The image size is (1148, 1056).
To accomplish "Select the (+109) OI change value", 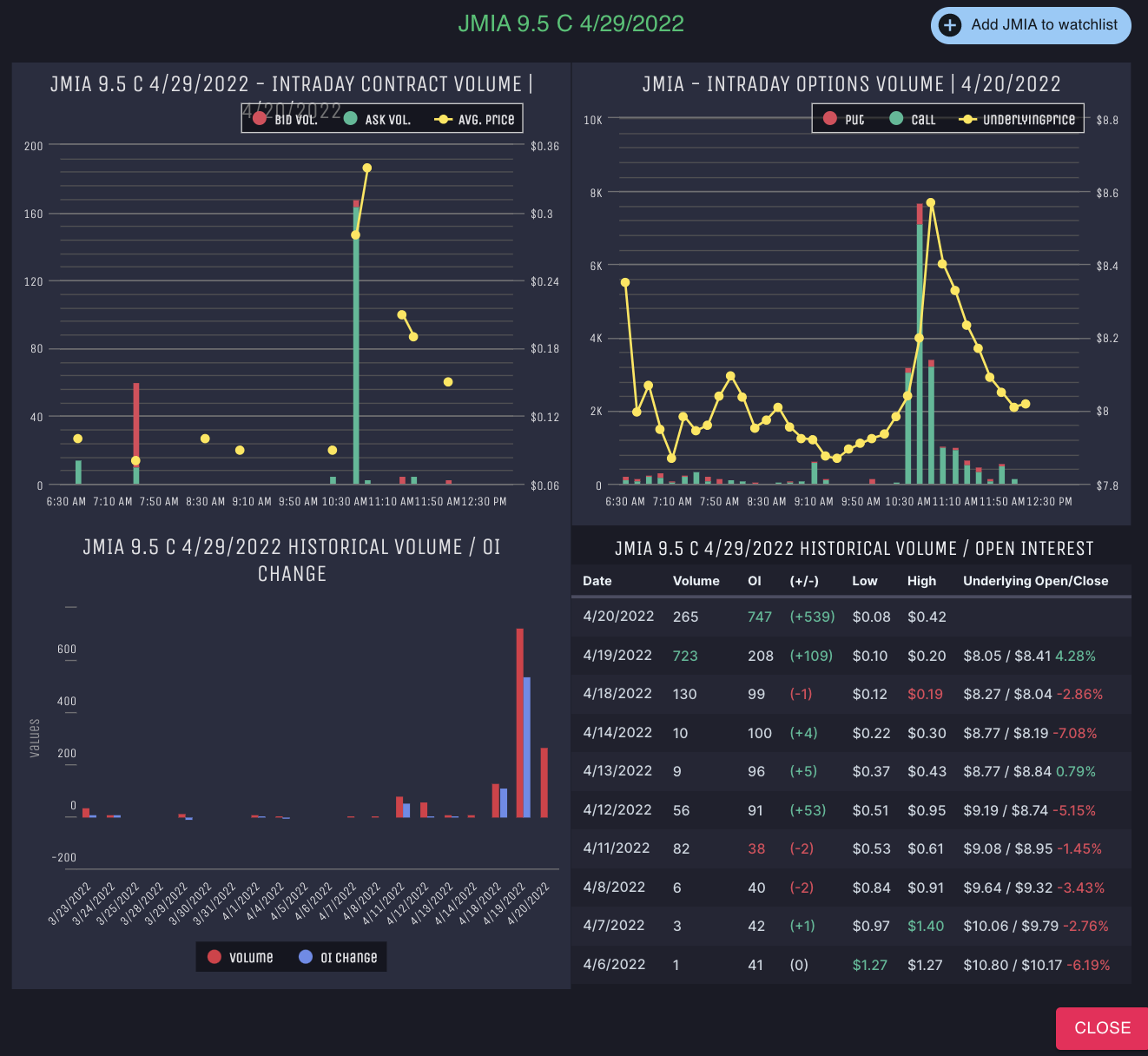I will click(x=811, y=656).
